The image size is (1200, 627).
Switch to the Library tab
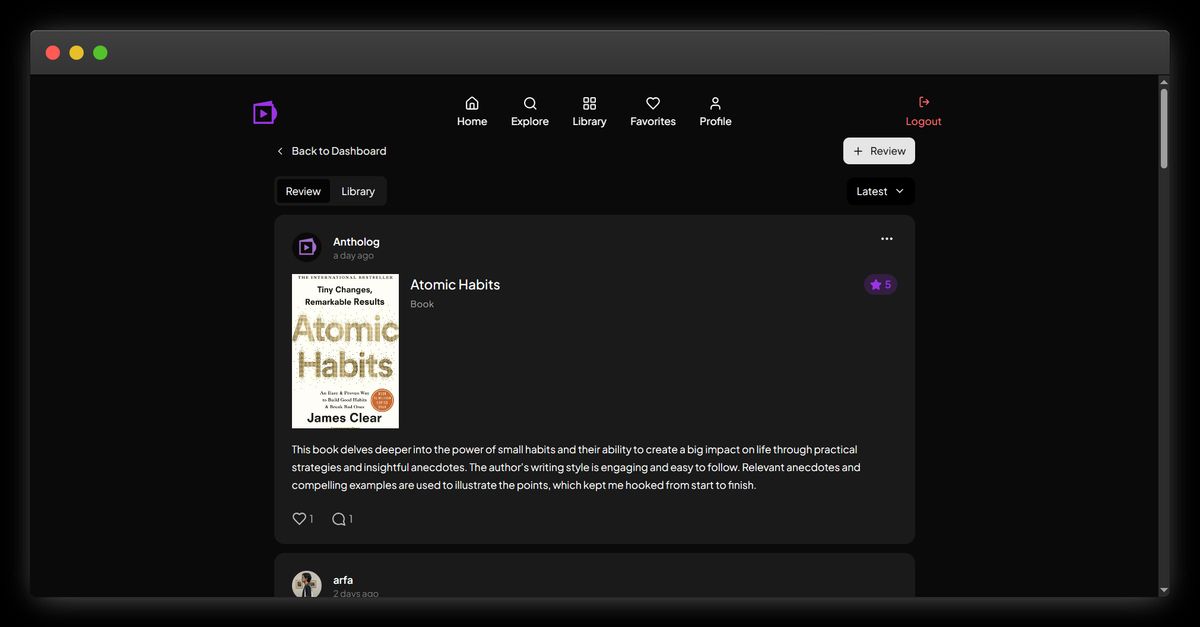[358, 191]
